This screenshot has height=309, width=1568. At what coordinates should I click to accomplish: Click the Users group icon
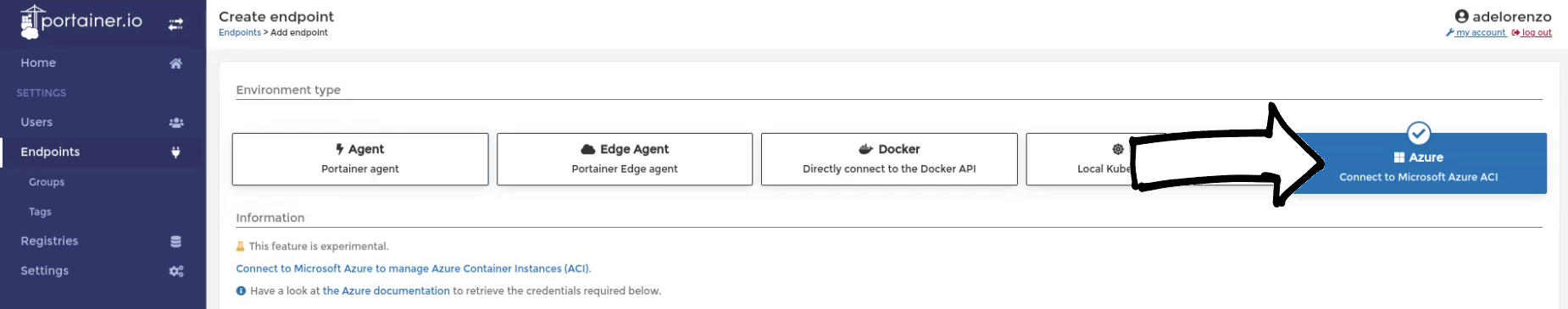pyautogui.click(x=175, y=123)
